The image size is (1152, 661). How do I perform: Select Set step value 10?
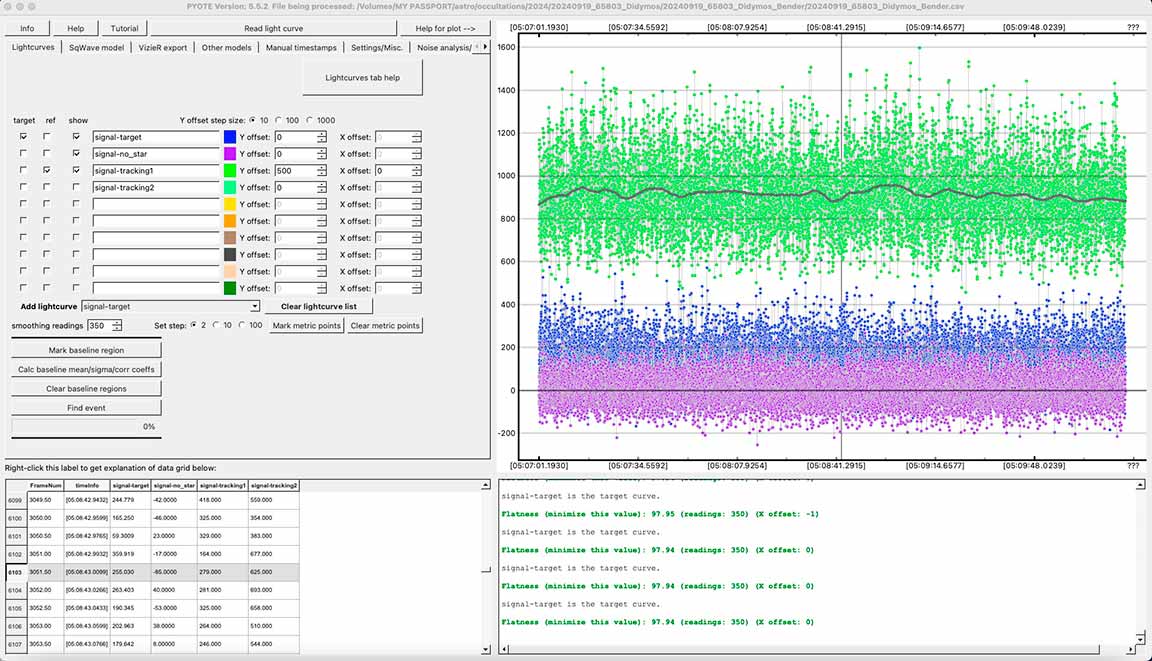tap(215, 325)
